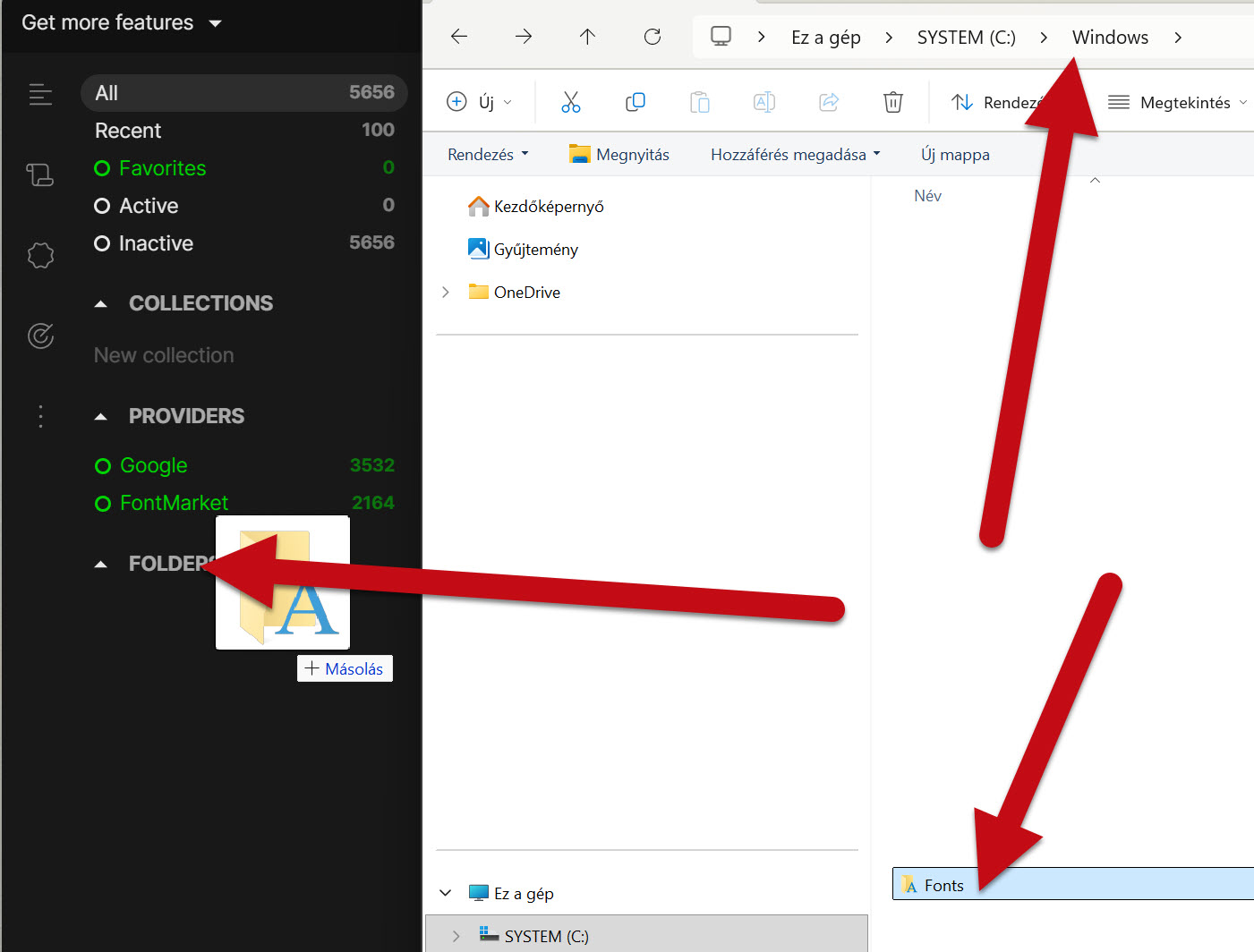This screenshot has height=952, width=1254.
Task: Select Gyűjtemény in navigation pane
Action: coord(535,250)
